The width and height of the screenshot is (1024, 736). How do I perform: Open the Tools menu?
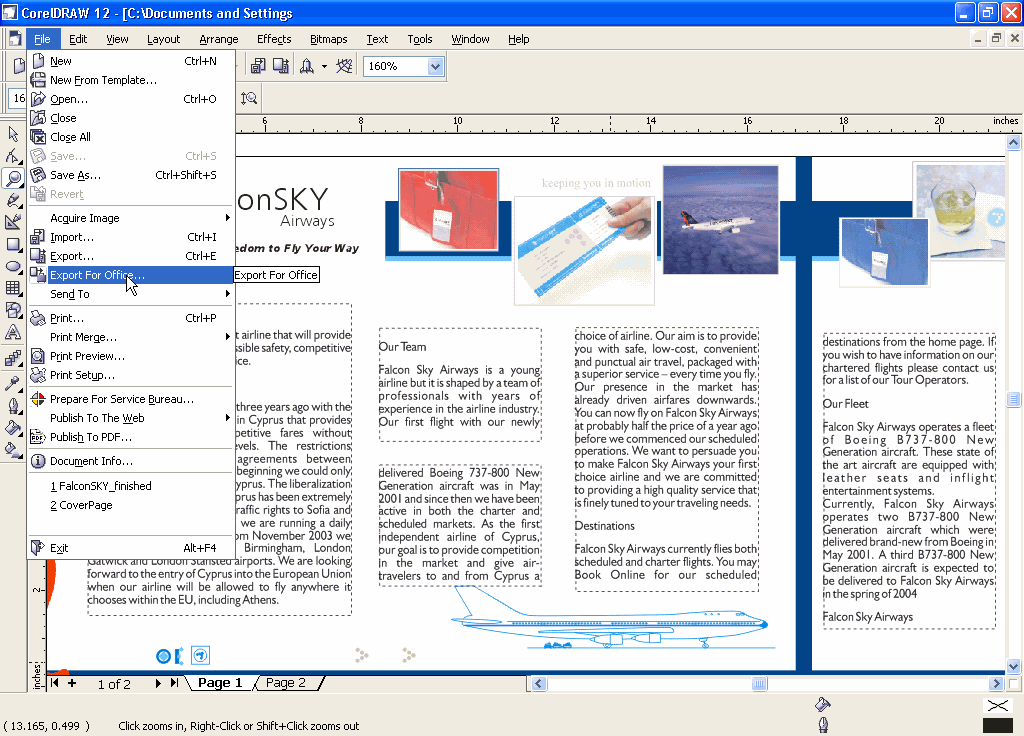[419, 39]
